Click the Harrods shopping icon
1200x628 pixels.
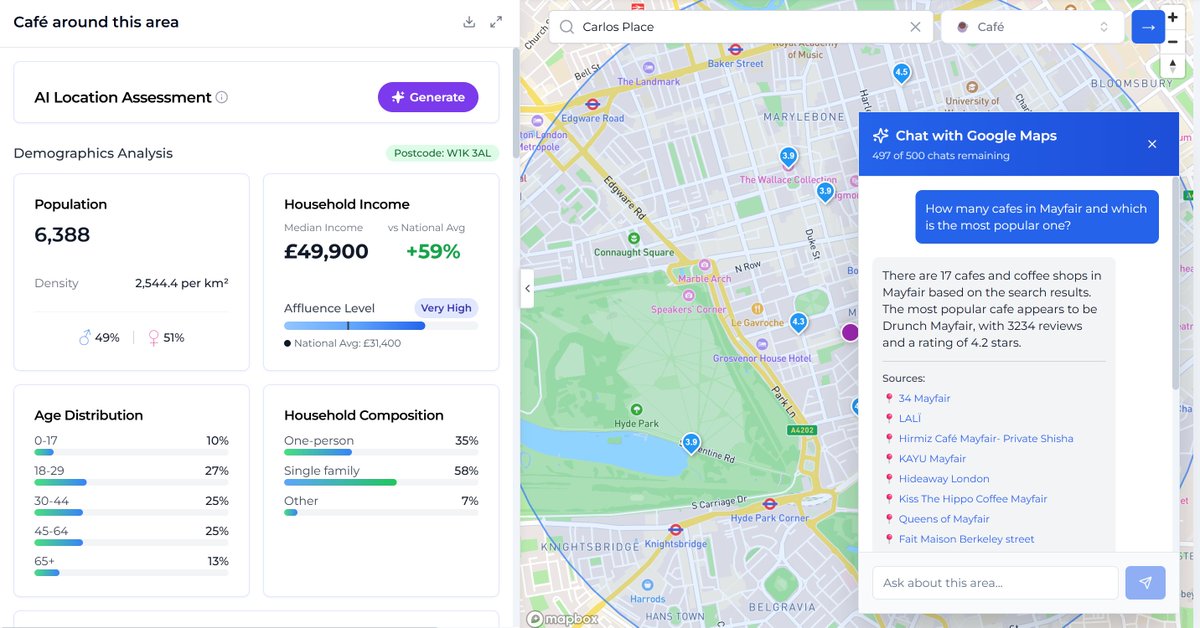click(x=647, y=584)
